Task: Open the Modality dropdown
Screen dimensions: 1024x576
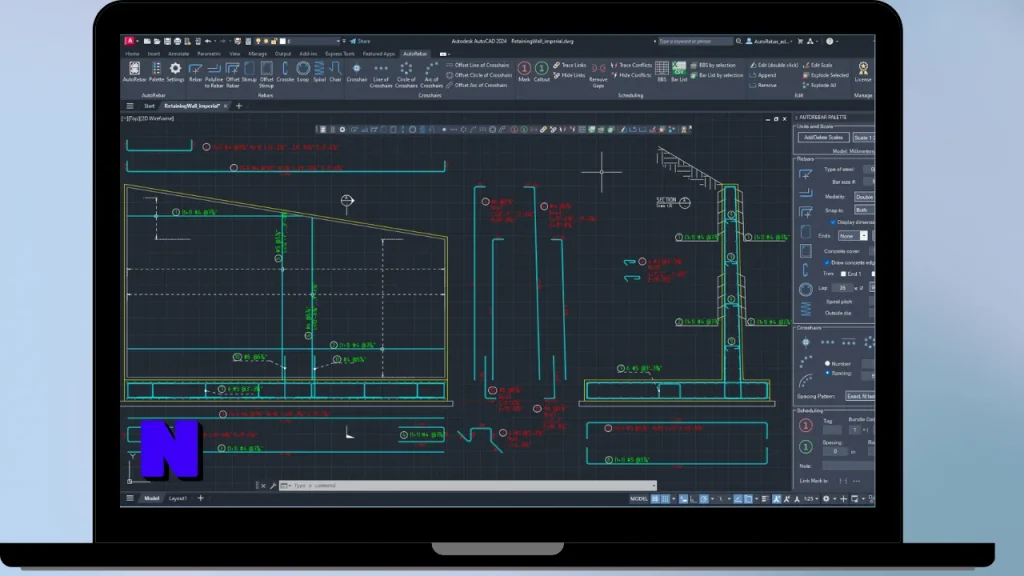Action: click(864, 197)
